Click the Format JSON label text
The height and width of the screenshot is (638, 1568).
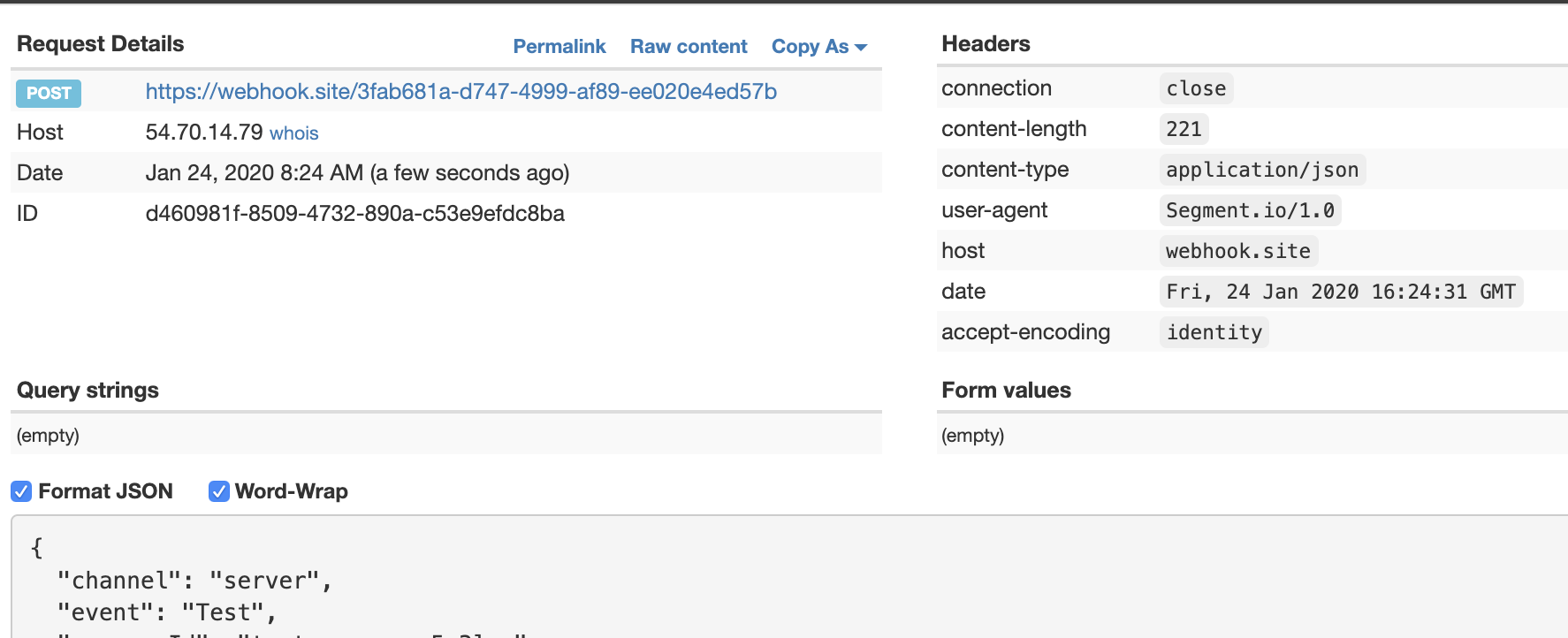pos(106,491)
